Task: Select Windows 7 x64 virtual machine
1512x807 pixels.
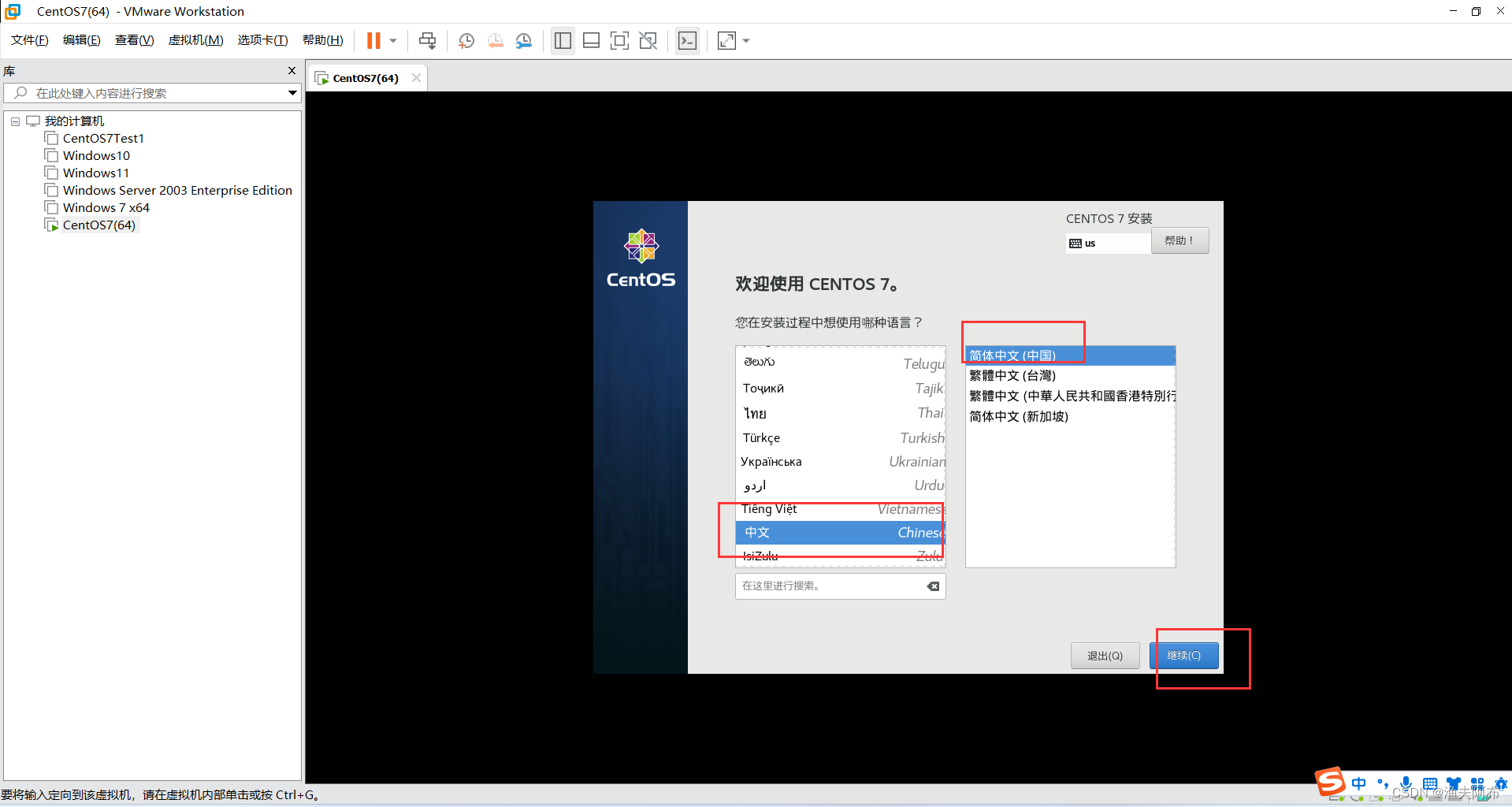Action: [x=106, y=208]
